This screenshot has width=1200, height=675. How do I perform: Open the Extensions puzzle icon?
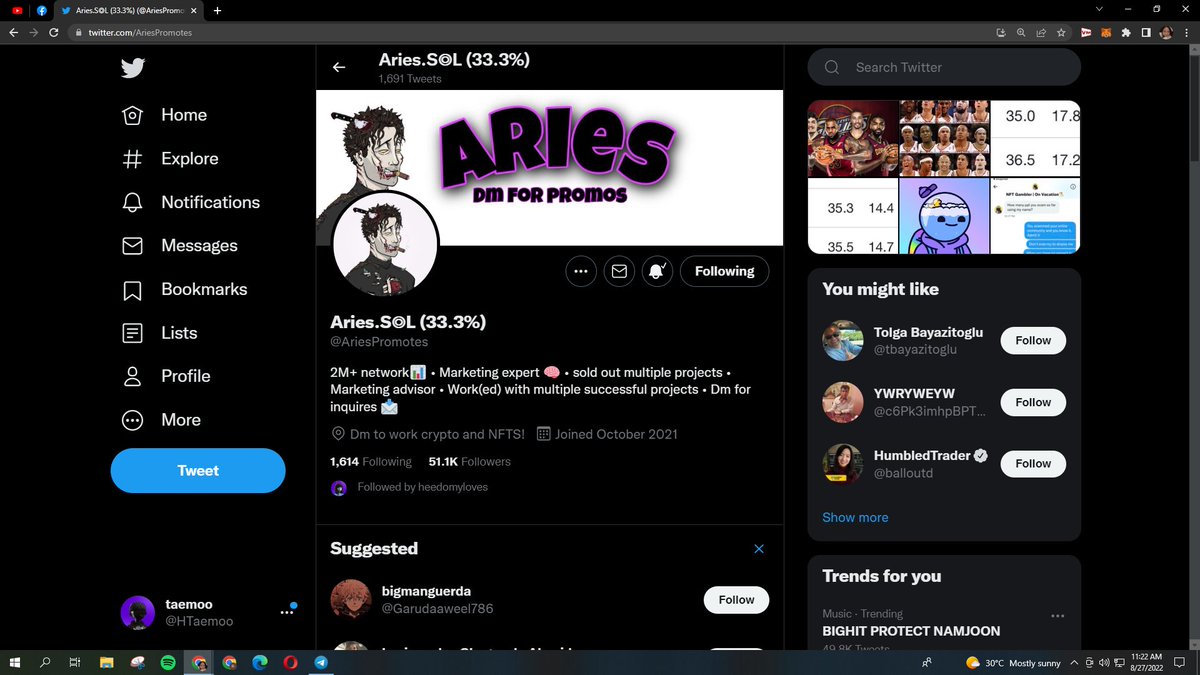click(1126, 32)
